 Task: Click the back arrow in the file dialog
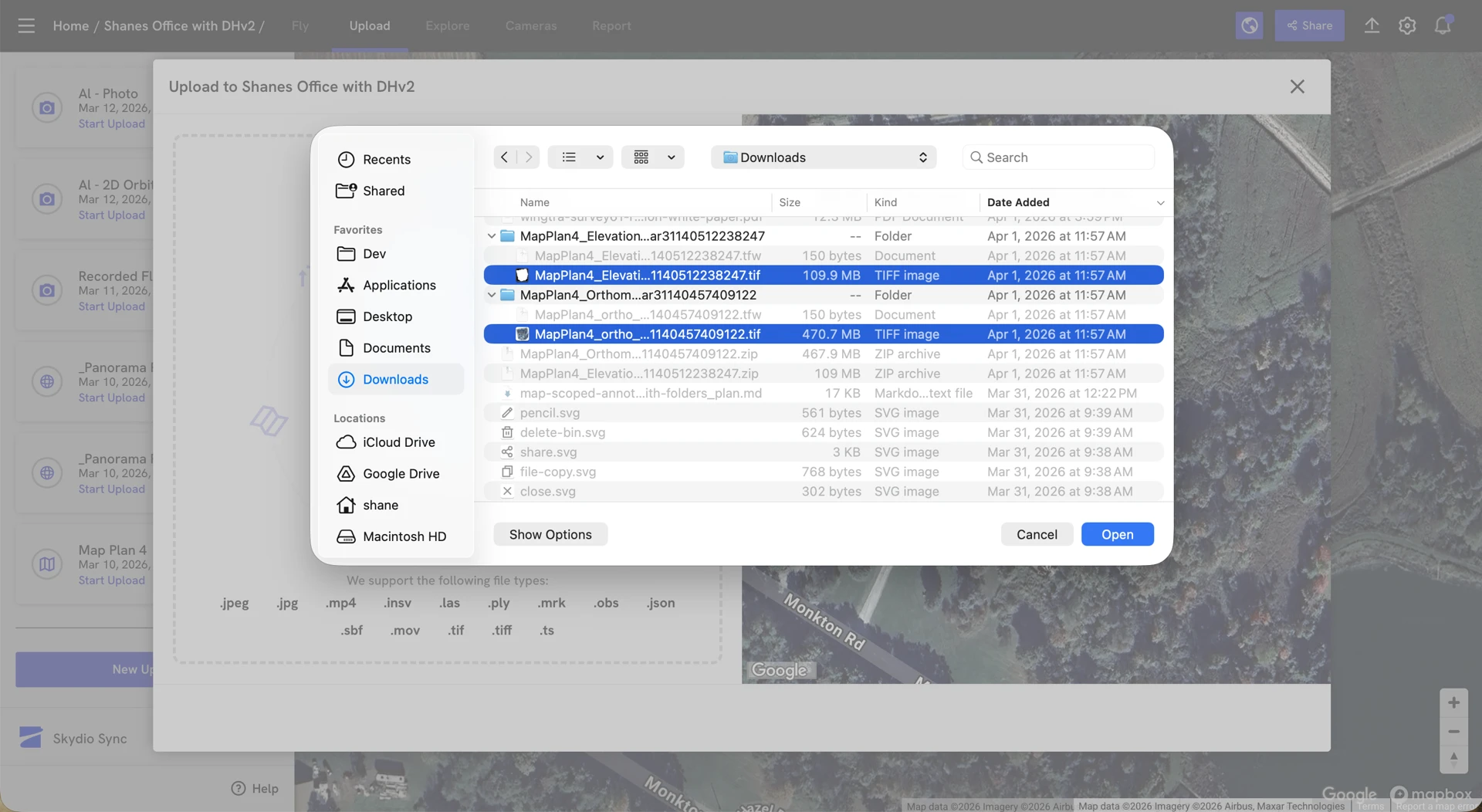[x=506, y=157]
